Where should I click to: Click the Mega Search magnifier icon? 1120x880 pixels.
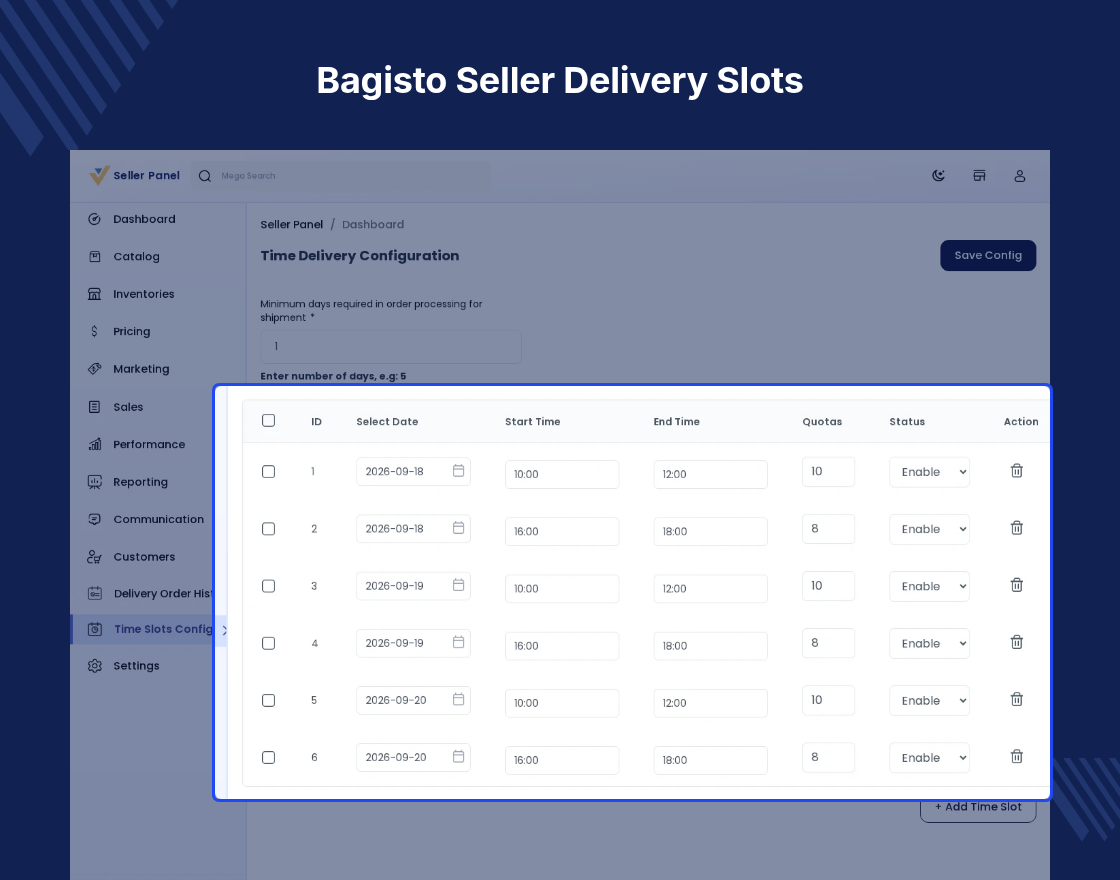[x=205, y=176]
